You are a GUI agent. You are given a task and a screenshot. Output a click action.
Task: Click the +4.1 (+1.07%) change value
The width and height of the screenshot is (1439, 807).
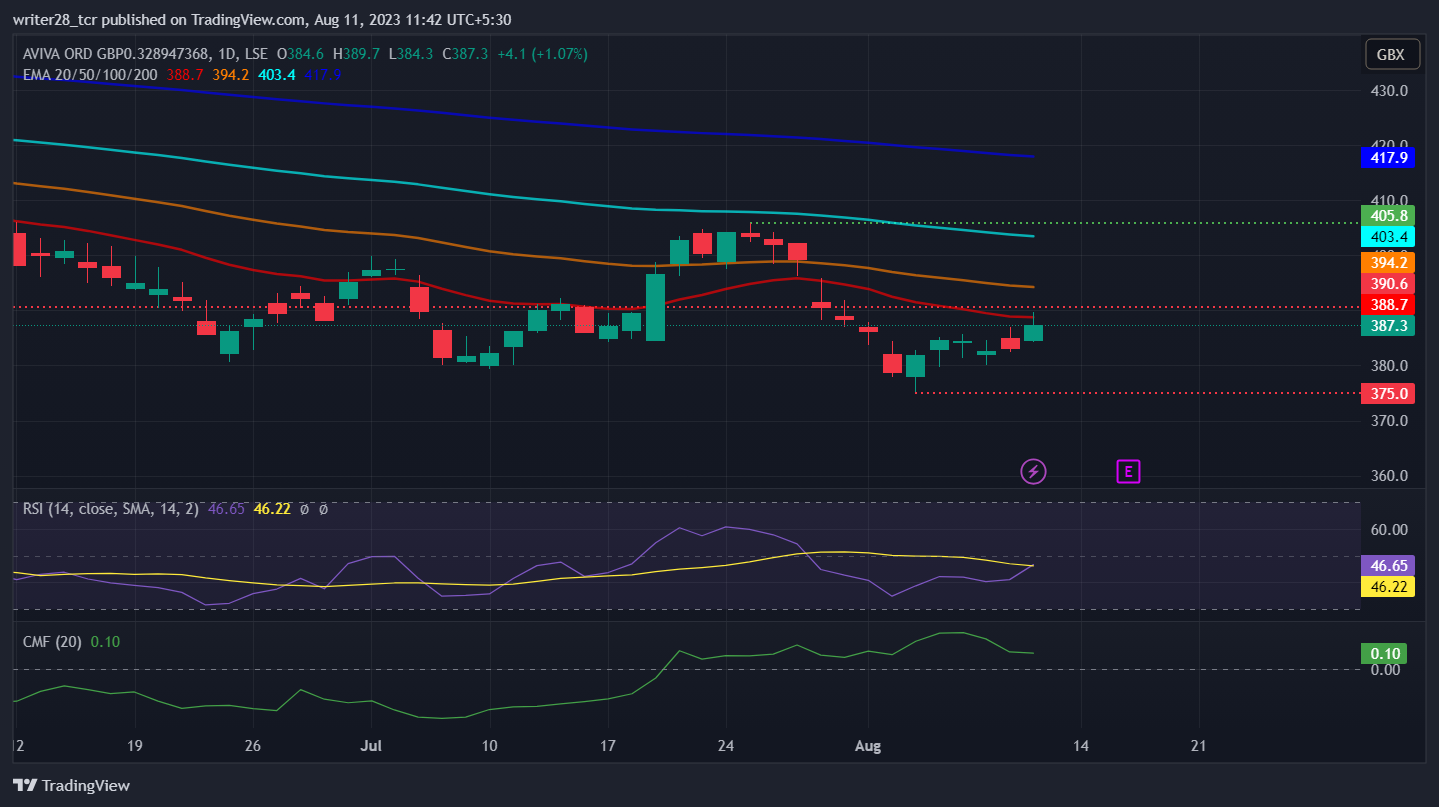pos(545,54)
